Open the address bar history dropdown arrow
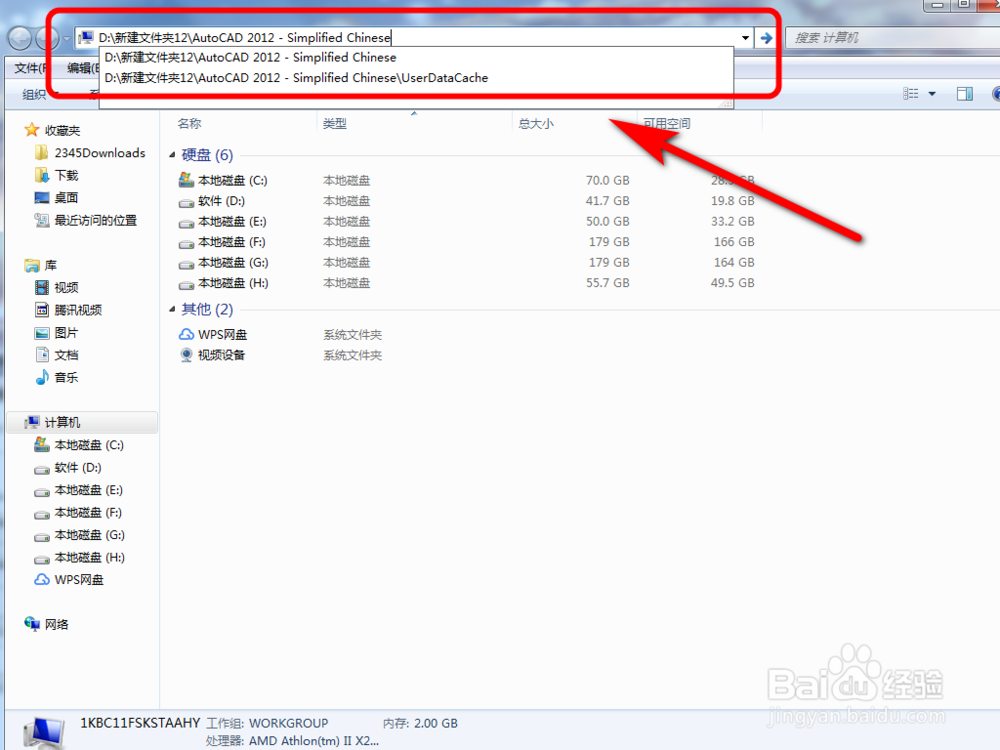 click(745, 38)
